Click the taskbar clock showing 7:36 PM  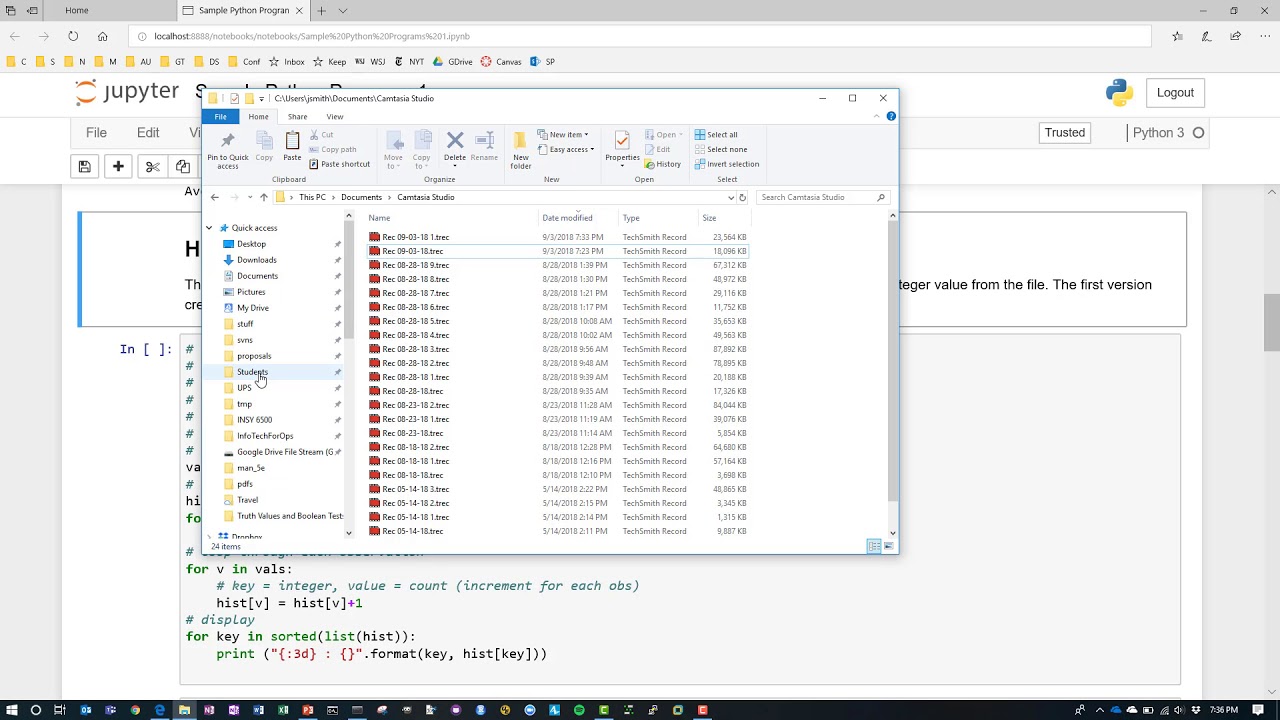pos(1225,710)
